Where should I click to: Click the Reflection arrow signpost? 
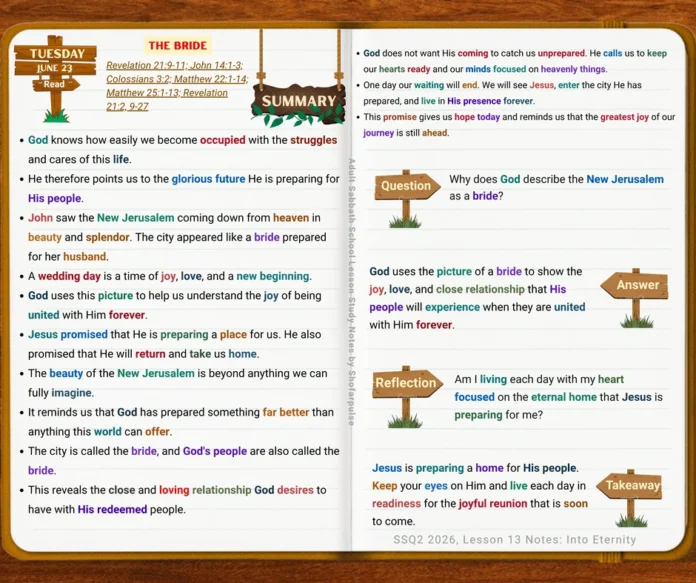click(x=407, y=396)
